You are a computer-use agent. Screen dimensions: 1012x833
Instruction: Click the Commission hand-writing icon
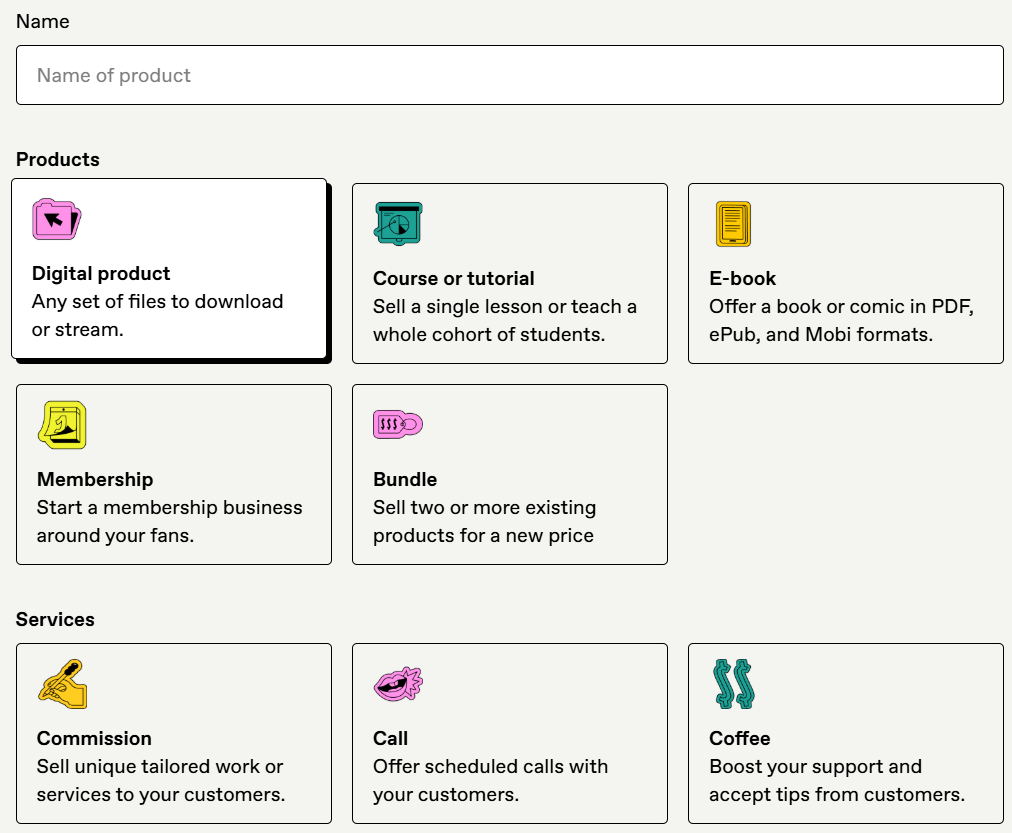tap(62, 684)
